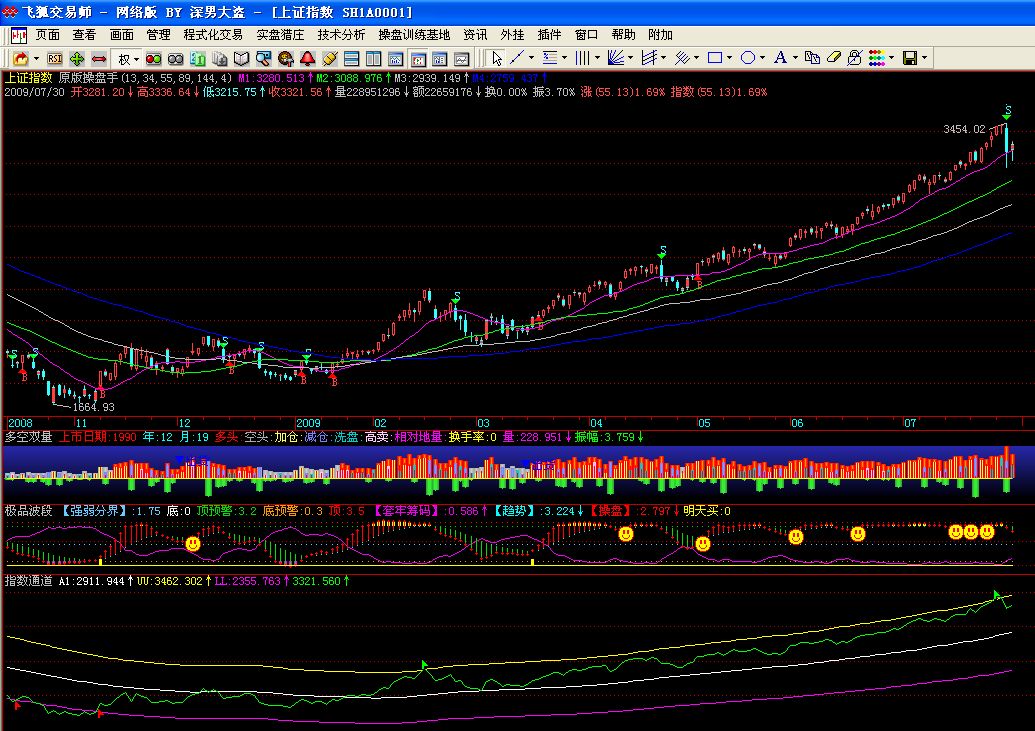Click the copy drawing objects icon

813,58
